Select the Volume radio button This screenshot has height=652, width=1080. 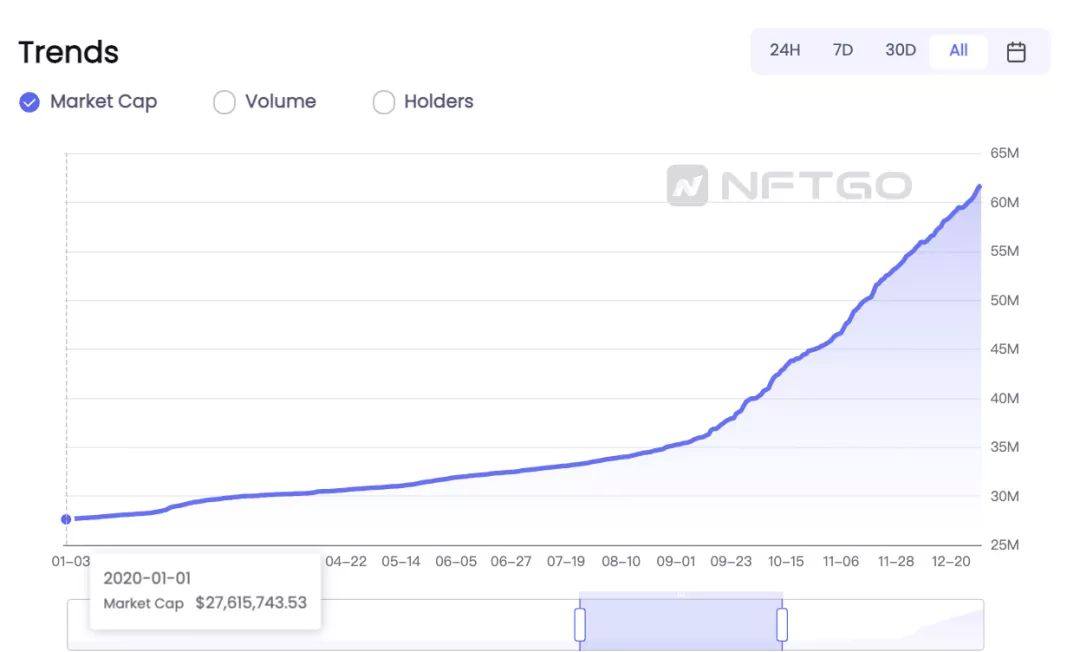click(x=224, y=101)
